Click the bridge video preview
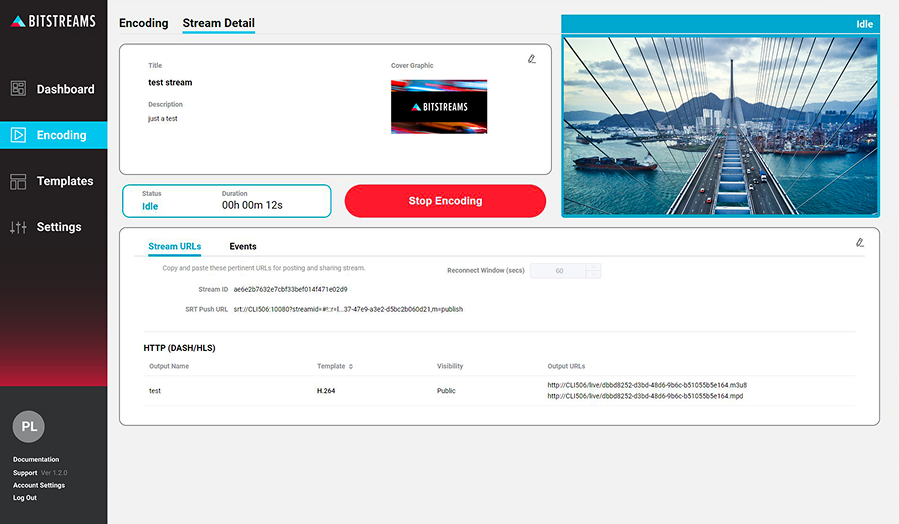The image size is (899, 524). click(720, 126)
